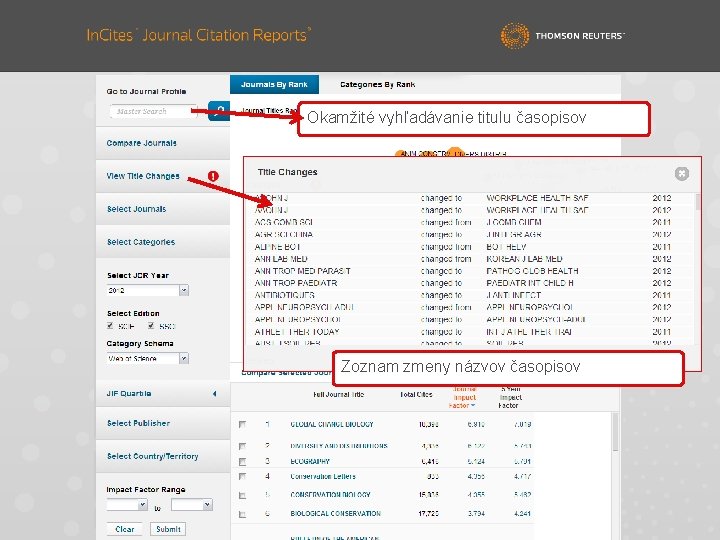Click in the Master Search field
The width and height of the screenshot is (720, 540).
click(152, 111)
